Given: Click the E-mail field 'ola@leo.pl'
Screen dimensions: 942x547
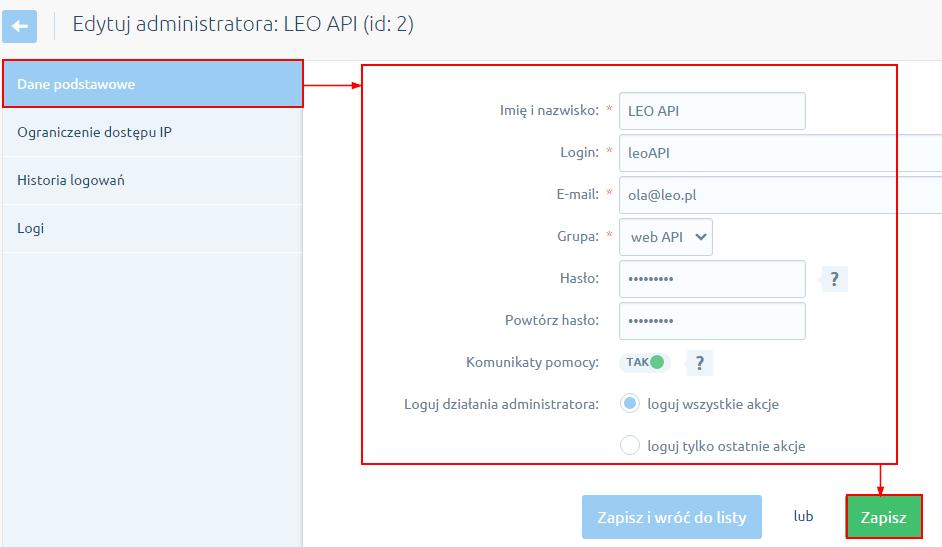Looking at the screenshot, I should pyautogui.click(x=780, y=195).
